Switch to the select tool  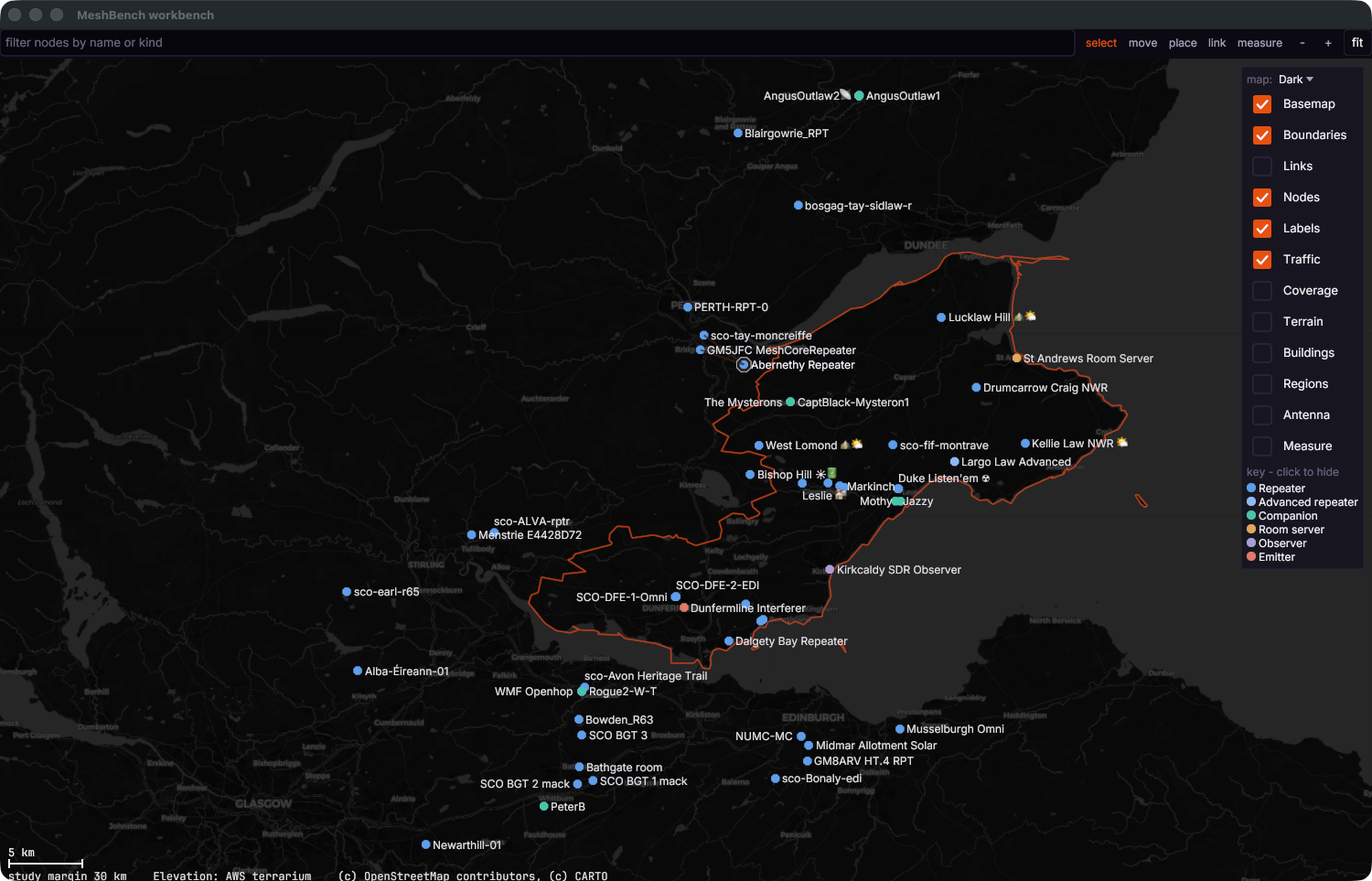pos(1101,43)
